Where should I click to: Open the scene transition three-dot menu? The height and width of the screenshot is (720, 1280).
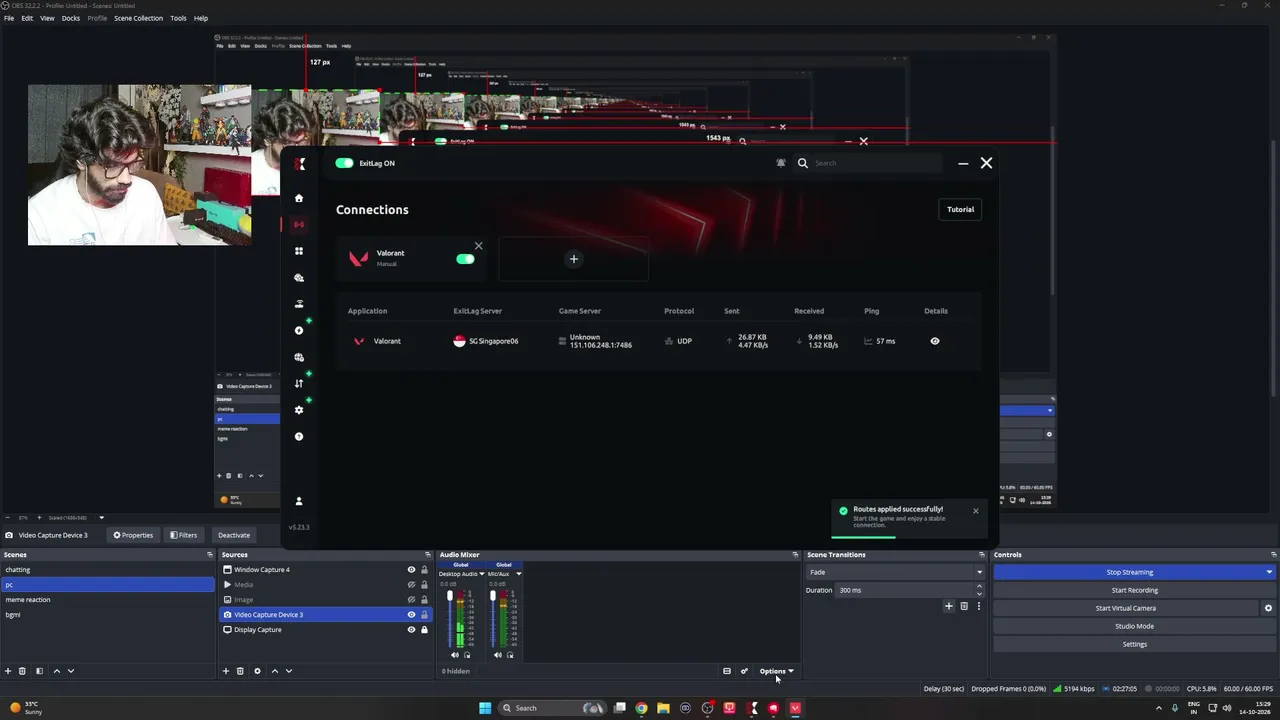(x=978, y=606)
